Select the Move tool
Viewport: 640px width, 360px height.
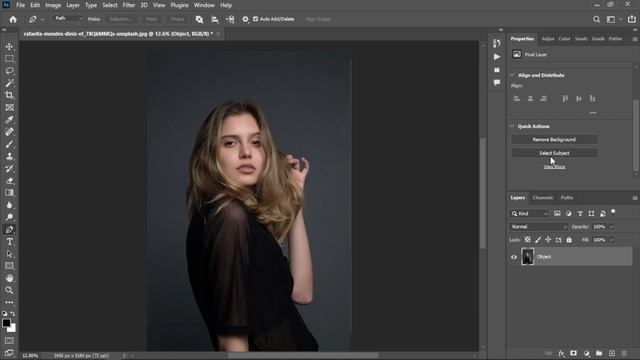(9, 47)
